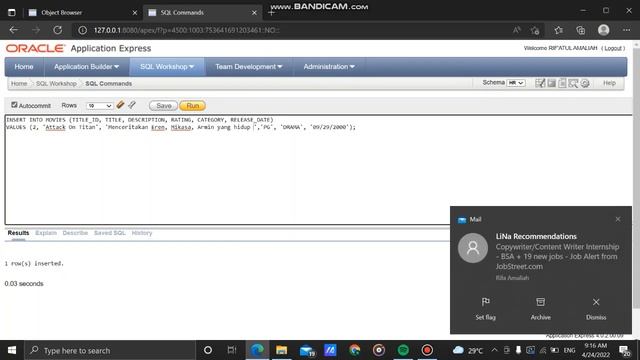Viewport: 640px width, 360px height.
Task: Click the SQL Commands shortcut icon beside Schema
Action: pos(551,83)
